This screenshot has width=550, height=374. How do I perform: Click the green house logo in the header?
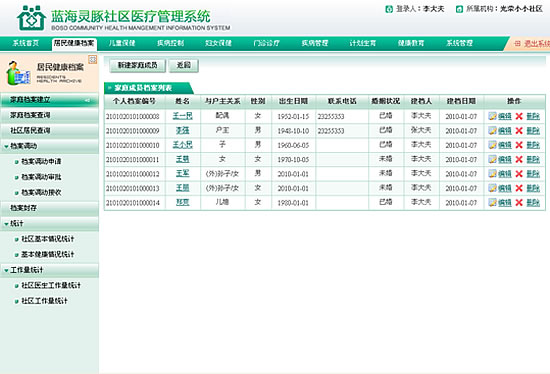32,18
